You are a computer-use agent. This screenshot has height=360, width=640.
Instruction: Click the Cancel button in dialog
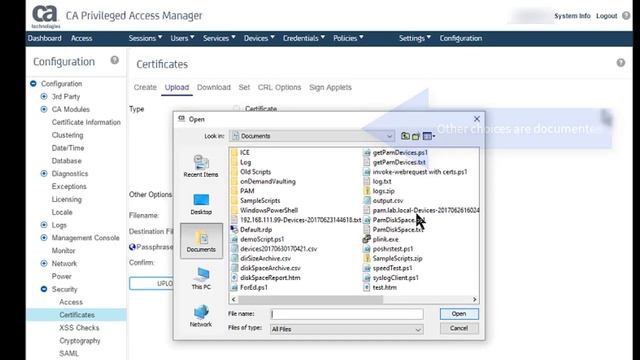pyautogui.click(x=459, y=328)
